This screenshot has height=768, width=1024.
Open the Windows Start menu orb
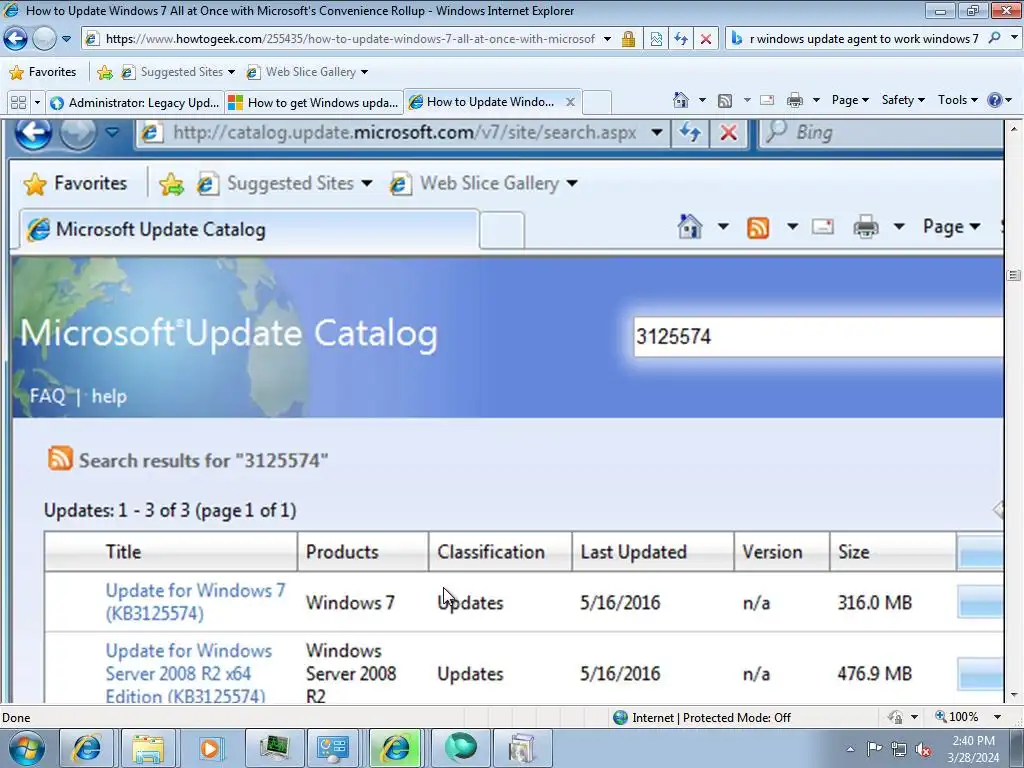[27, 748]
